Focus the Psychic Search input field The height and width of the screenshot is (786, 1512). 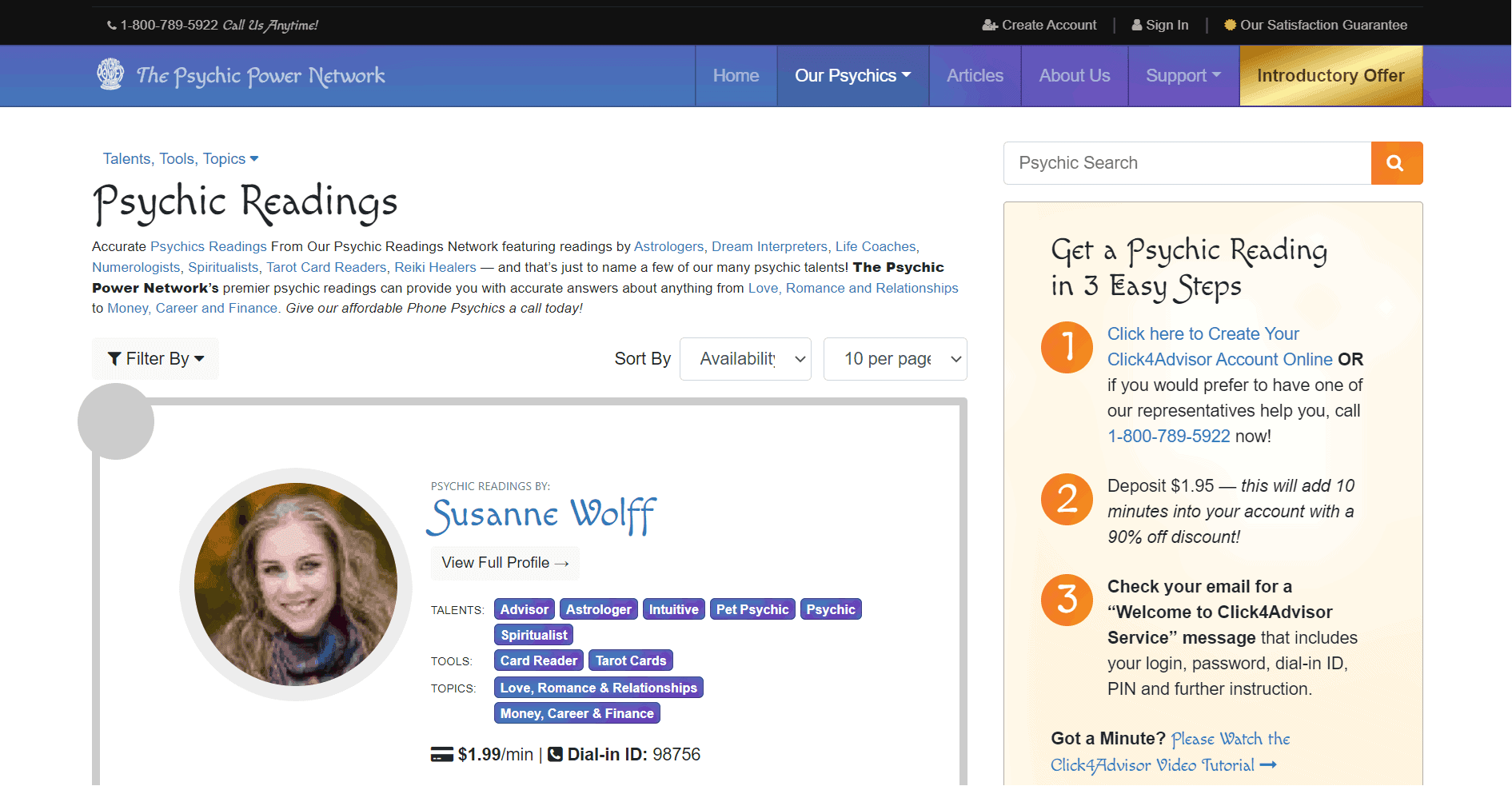(1187, 163)
